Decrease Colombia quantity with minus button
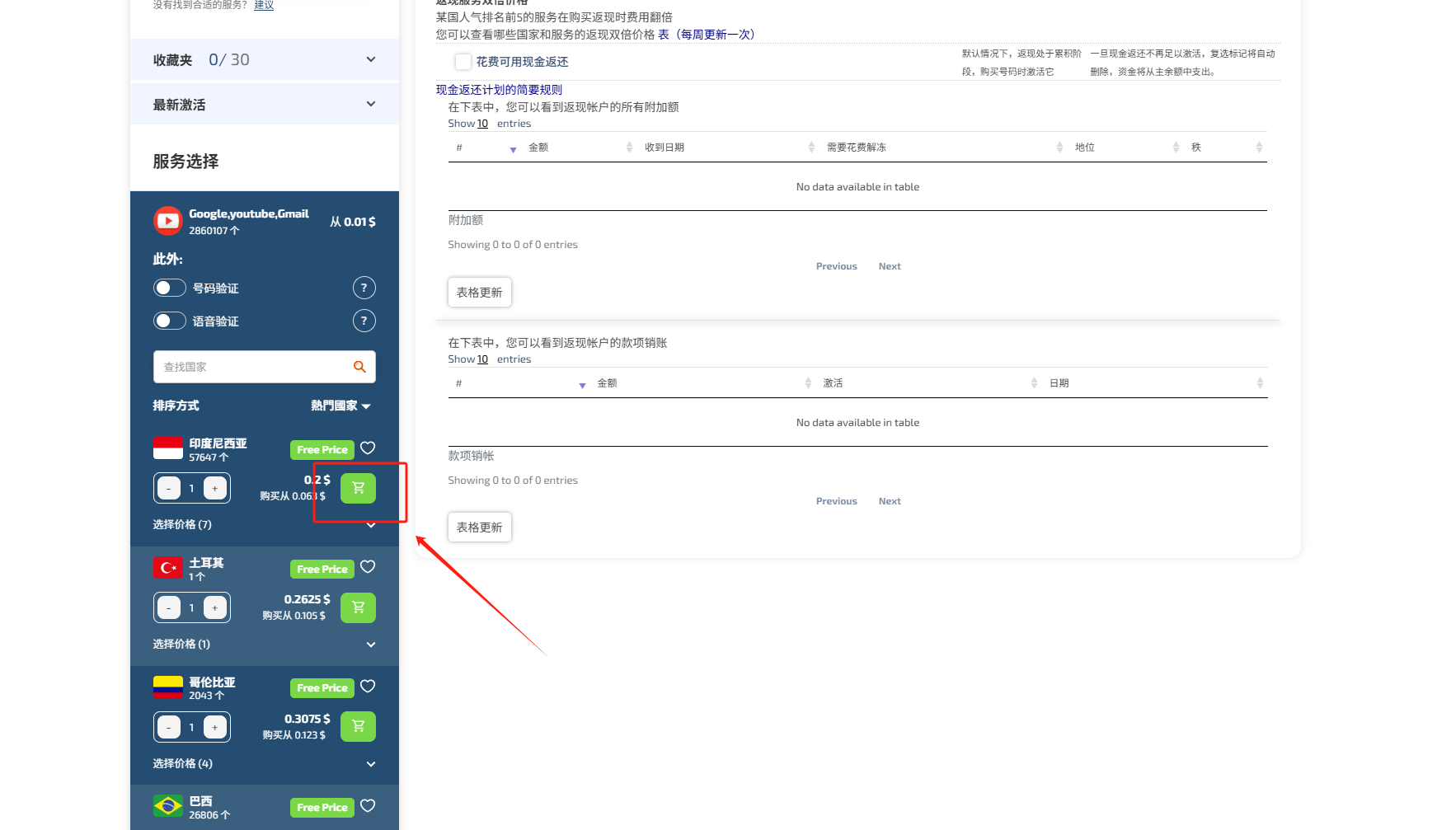This screenshot has height=830, width=1456. click(x=169, y=727)
